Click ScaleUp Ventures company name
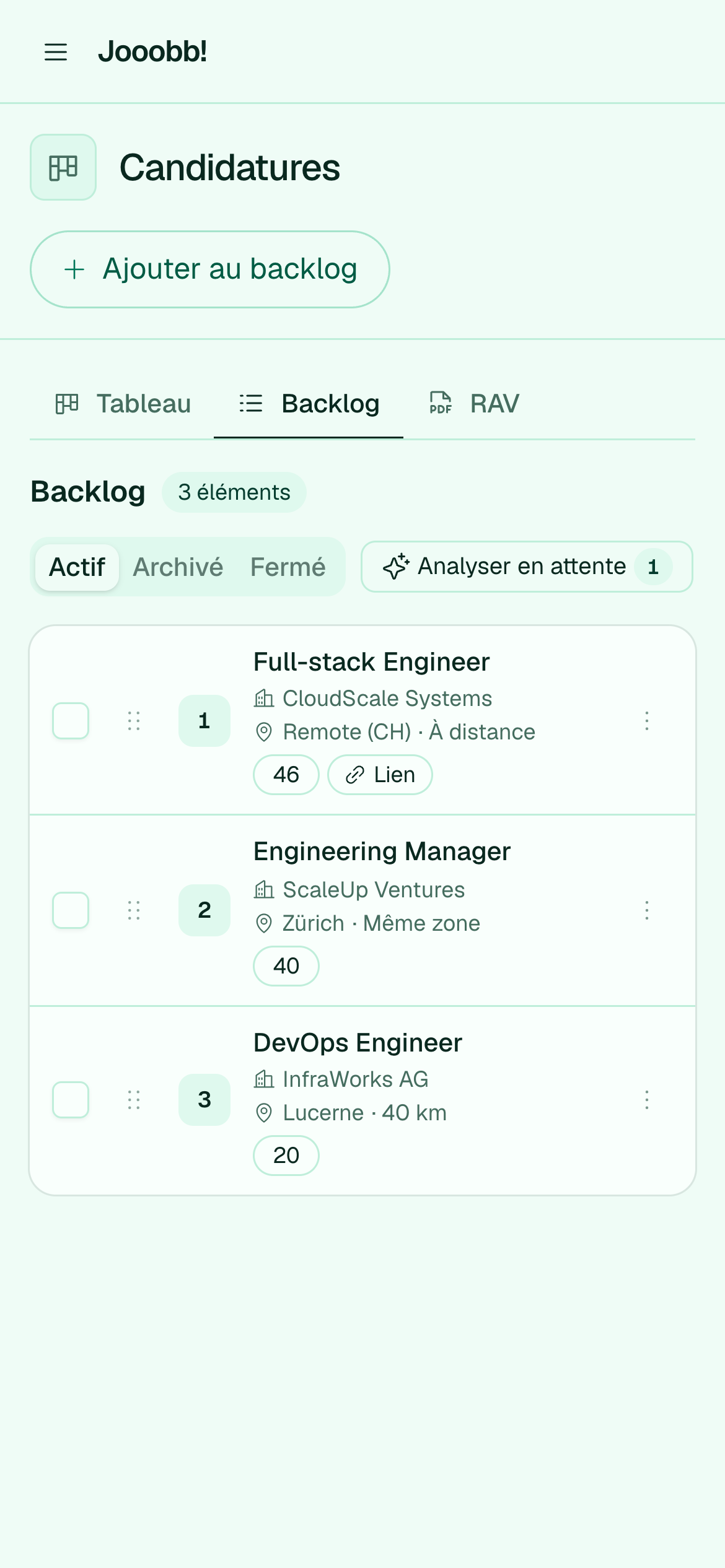Image resolution: width=725 pixels, height=1568 pixels. (x=374, y=890)
